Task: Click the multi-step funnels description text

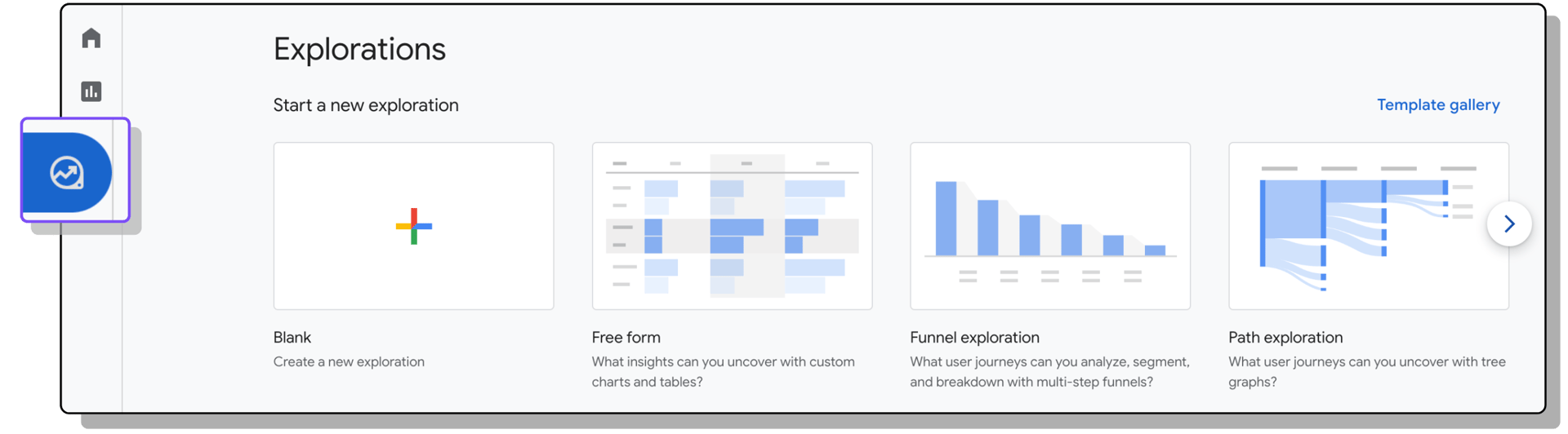Action: [x=1050, y=371]
